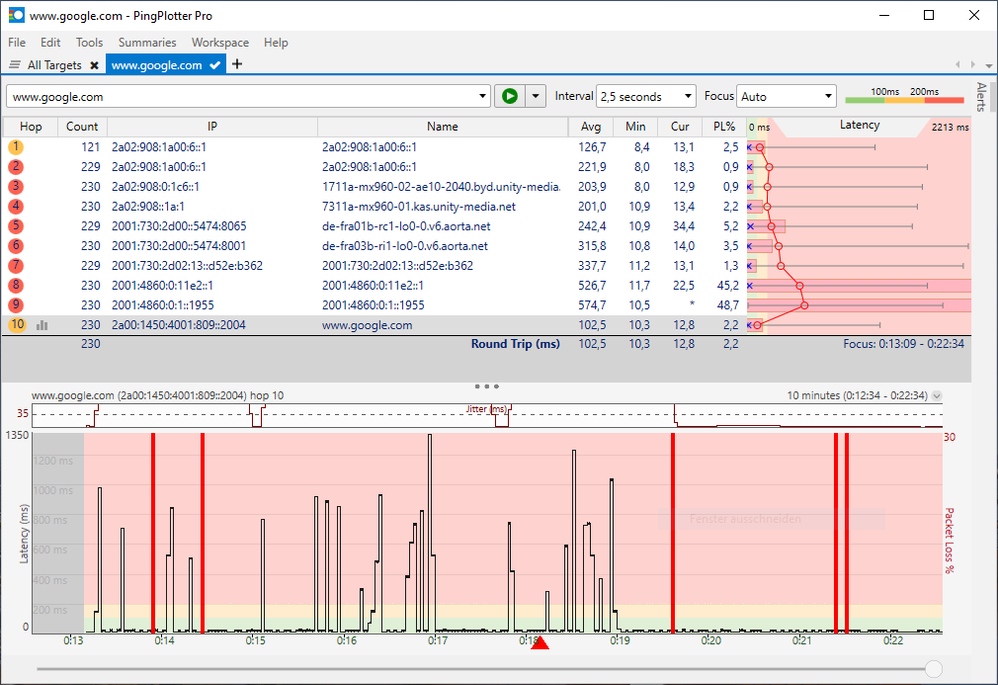Collapse the upper trace panel via the triple-dot splitter
The image size is (998, 685).
[486, 385]
